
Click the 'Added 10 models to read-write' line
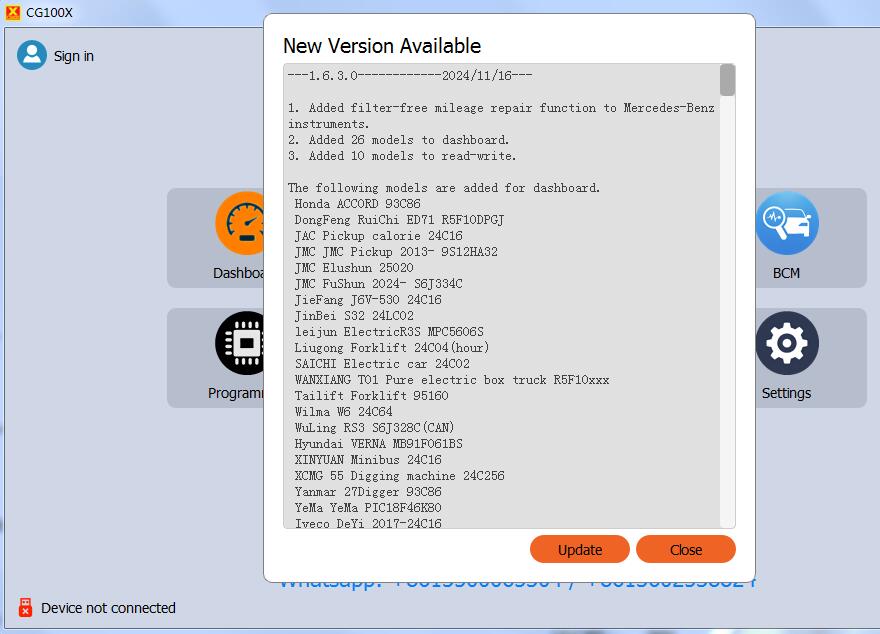click(x=402, y=156)
